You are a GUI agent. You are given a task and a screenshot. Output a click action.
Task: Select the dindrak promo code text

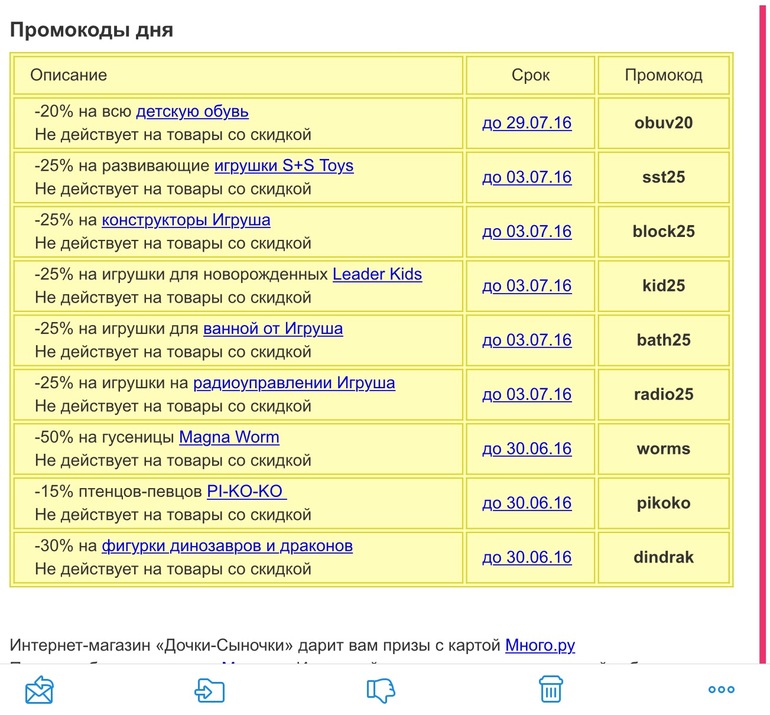click(x=664, y=558)
